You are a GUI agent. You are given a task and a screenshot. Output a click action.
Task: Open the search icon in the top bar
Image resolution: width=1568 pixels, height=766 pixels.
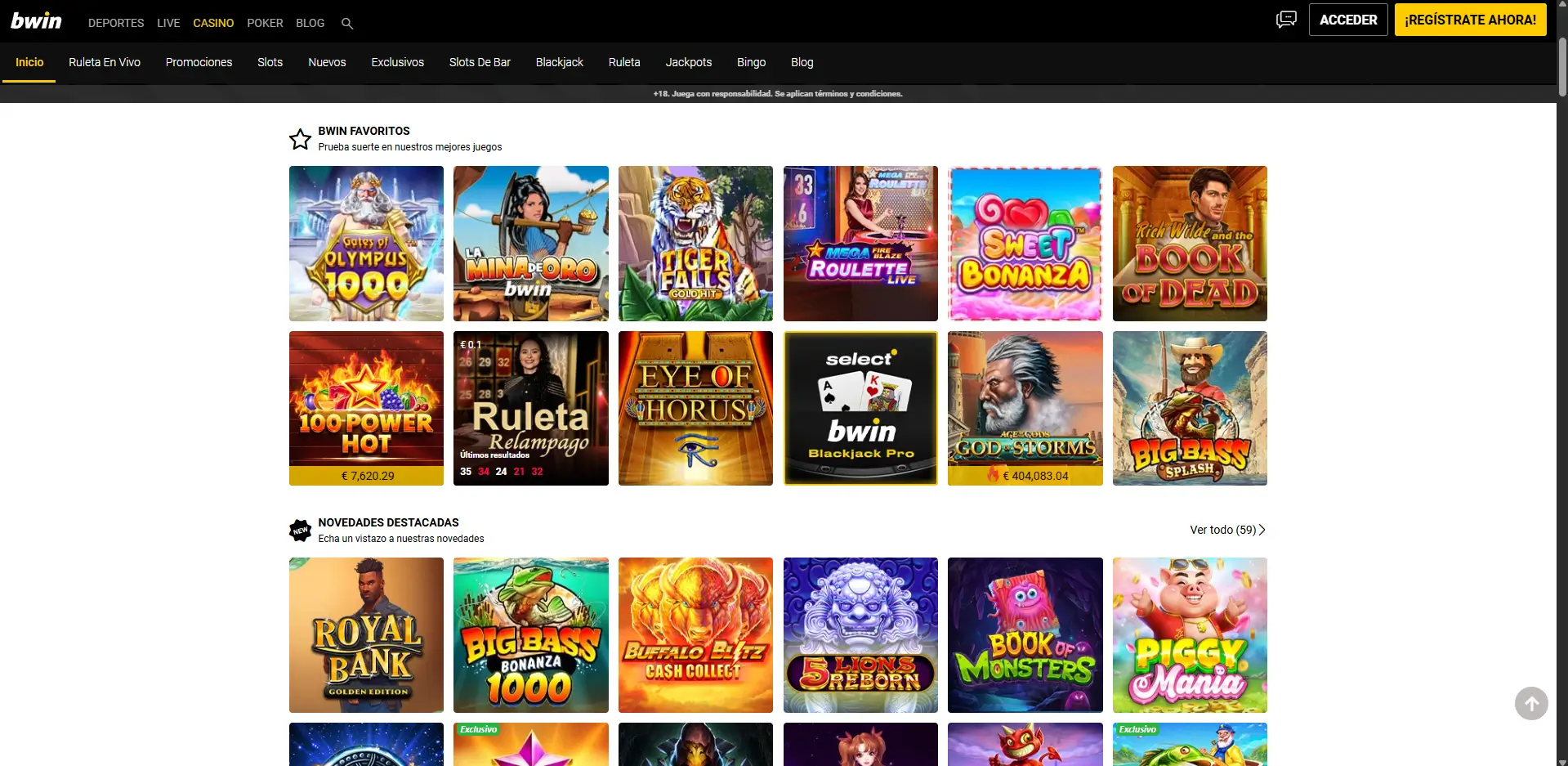click(346, 23)
